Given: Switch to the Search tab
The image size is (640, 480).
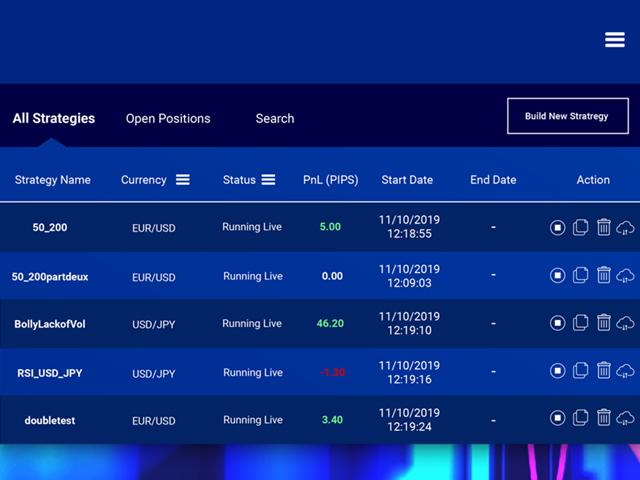Looking at the screenshot, I should [274, 118].
